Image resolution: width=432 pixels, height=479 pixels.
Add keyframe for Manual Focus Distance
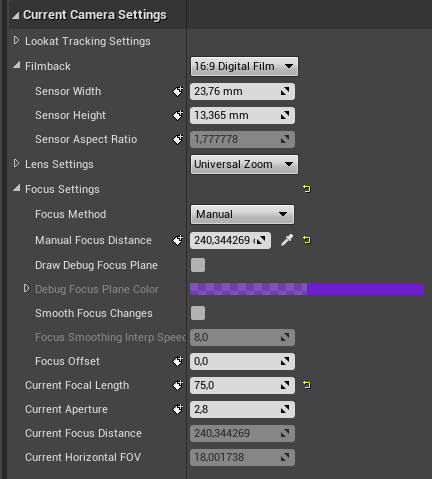click(x=178, y=240)
